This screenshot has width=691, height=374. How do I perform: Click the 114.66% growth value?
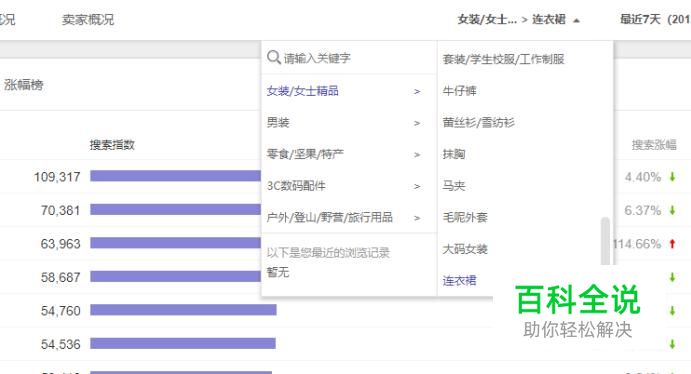pyautogui.click(x=637, y=244)
